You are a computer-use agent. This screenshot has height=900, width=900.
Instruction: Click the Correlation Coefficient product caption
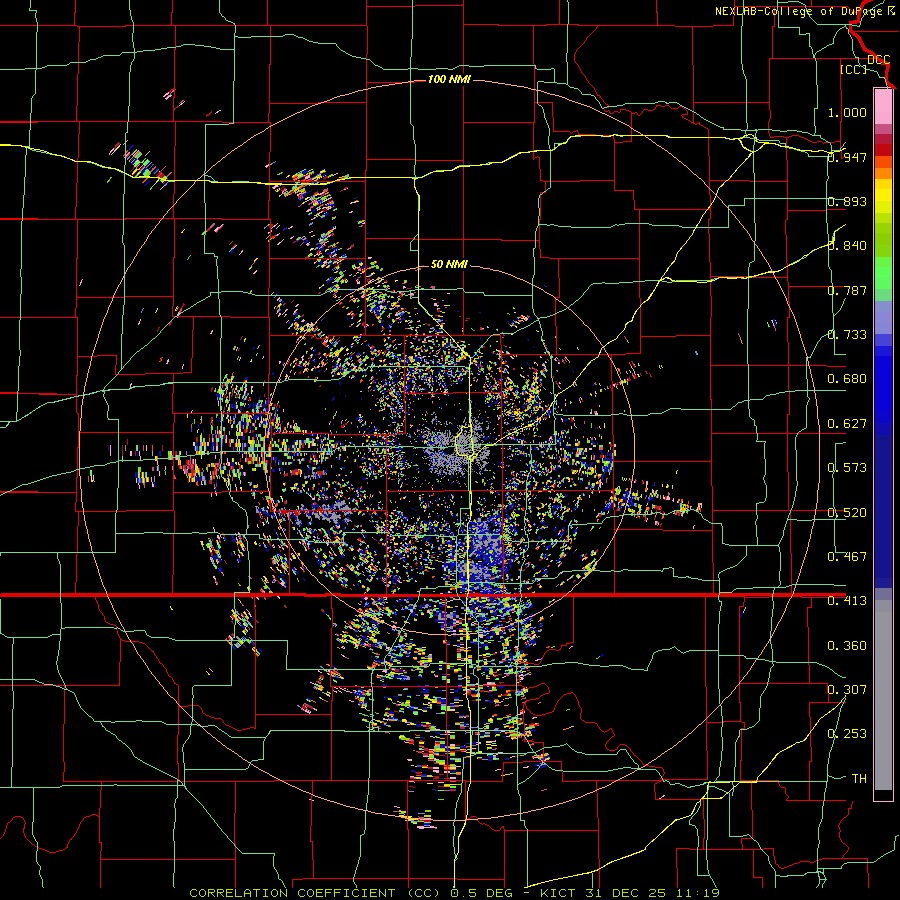pos(454,893)
